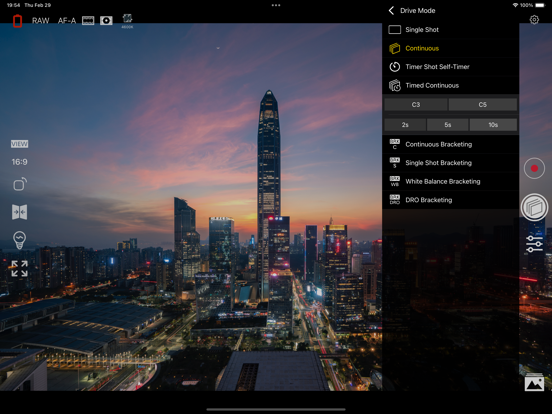The image size is (552, 414).
Task: Select Continuous drive mode
Action: 450,48
